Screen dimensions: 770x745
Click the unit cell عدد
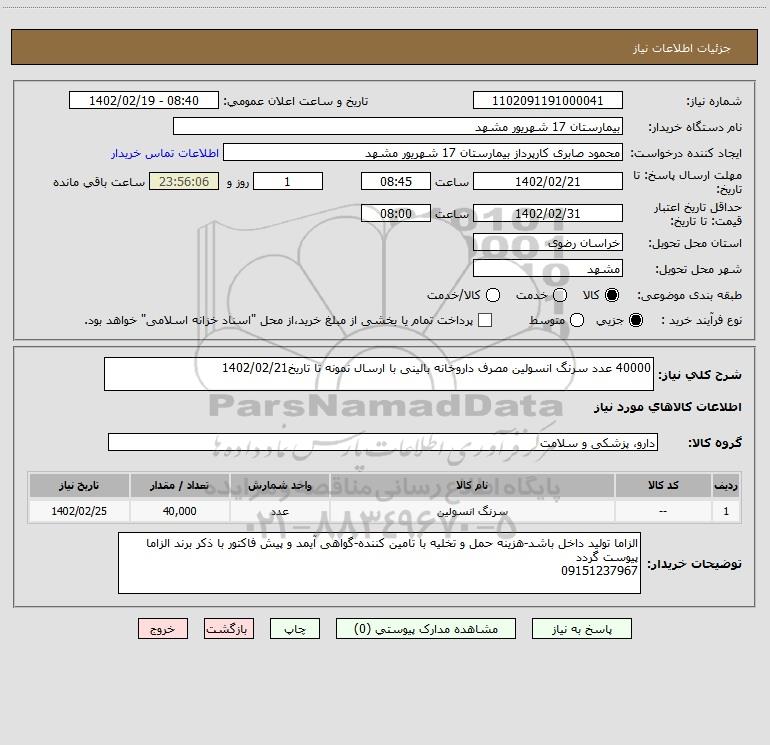tap(279, 511)
